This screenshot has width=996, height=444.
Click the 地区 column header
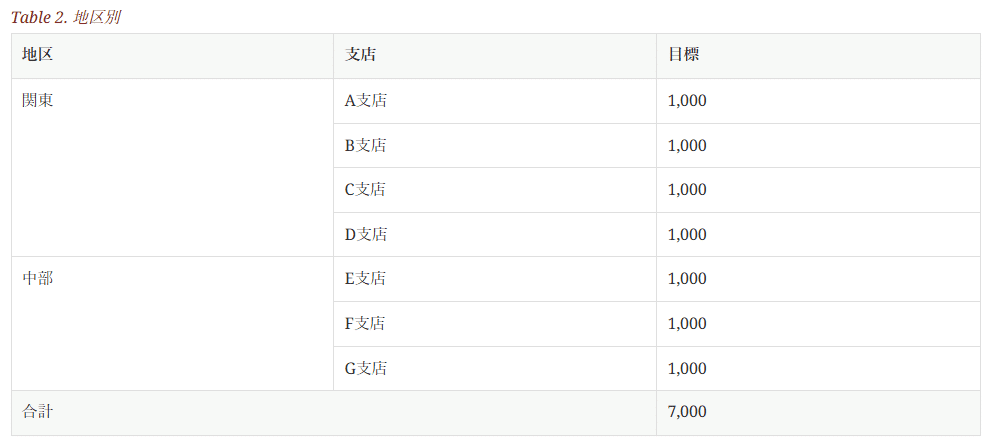pyautogui.click(x=37, y=55)
